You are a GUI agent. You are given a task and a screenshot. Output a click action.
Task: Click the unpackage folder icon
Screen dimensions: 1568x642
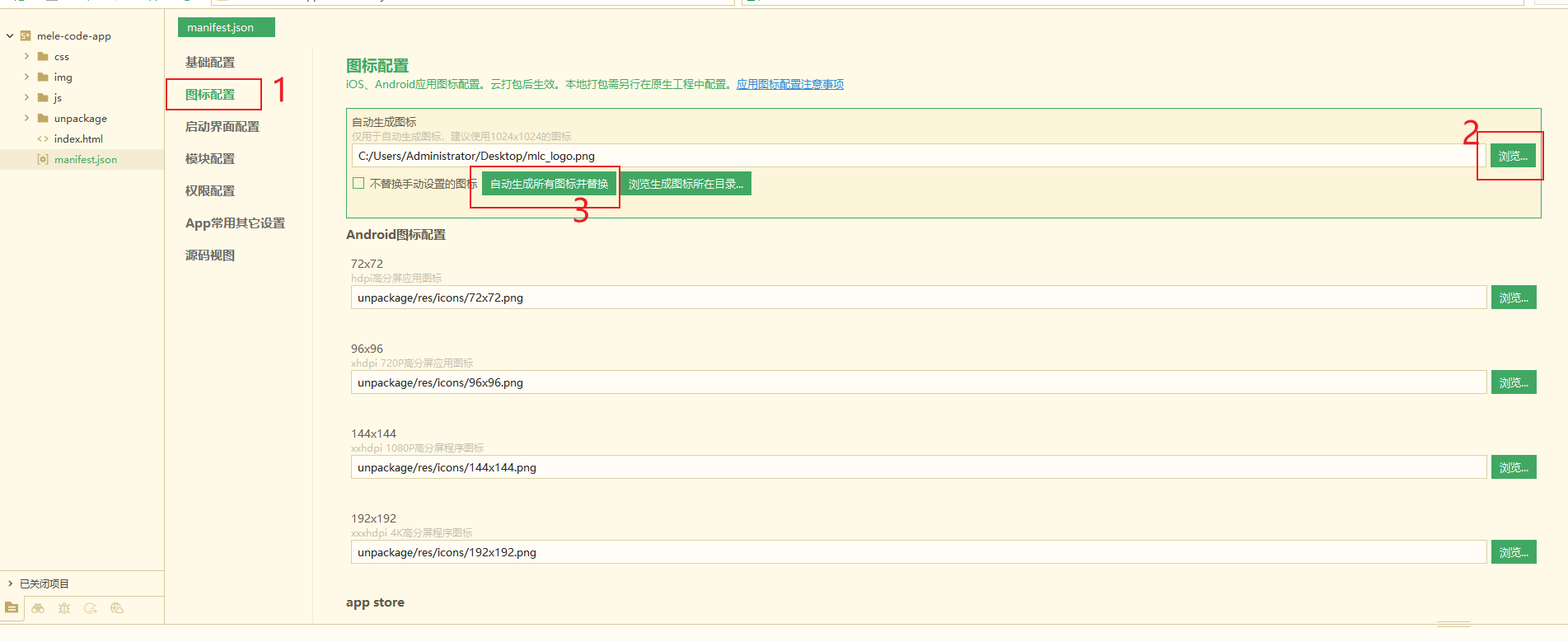(43, 119)
